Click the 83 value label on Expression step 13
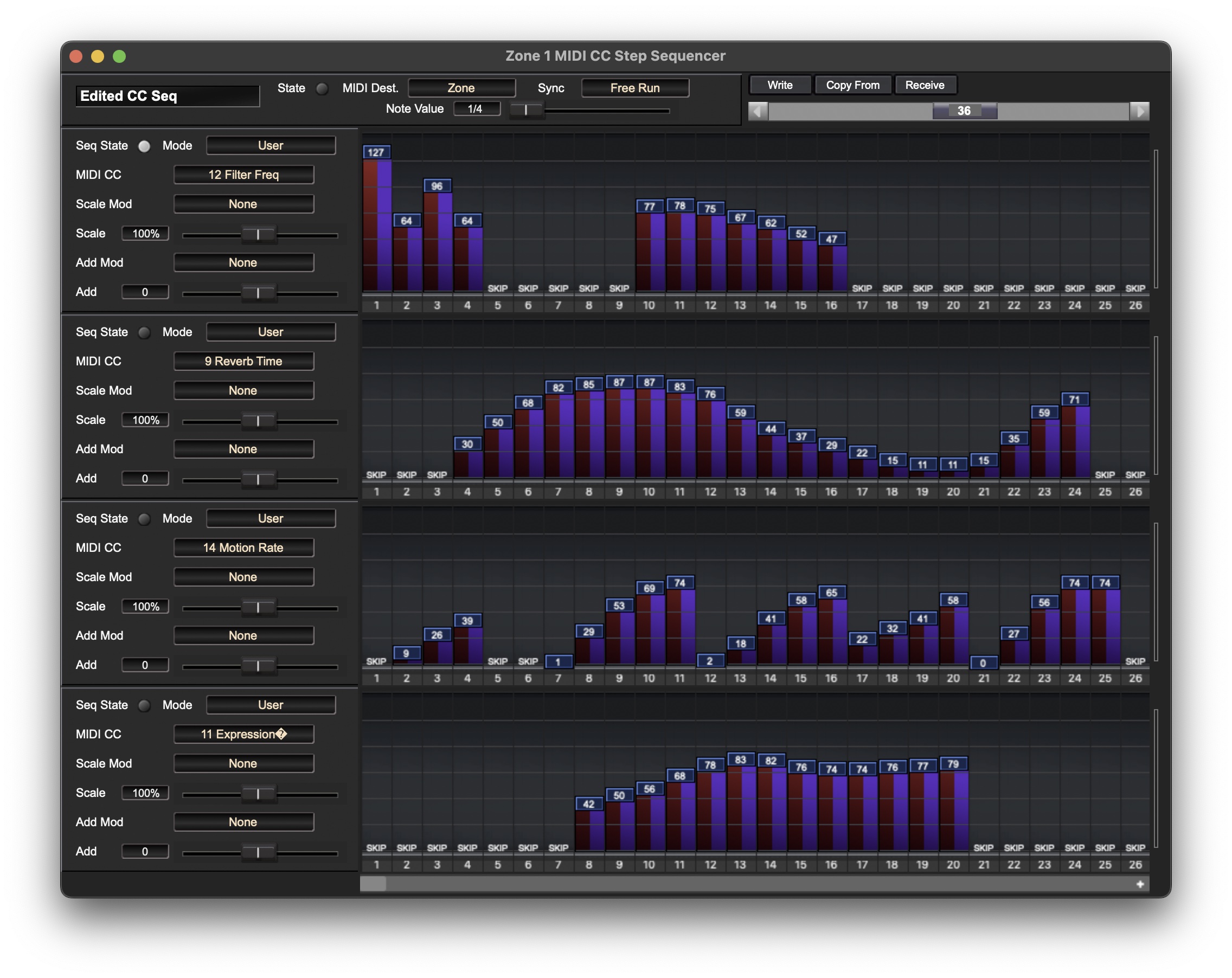The image size is (1232, 978). [740, 760]
